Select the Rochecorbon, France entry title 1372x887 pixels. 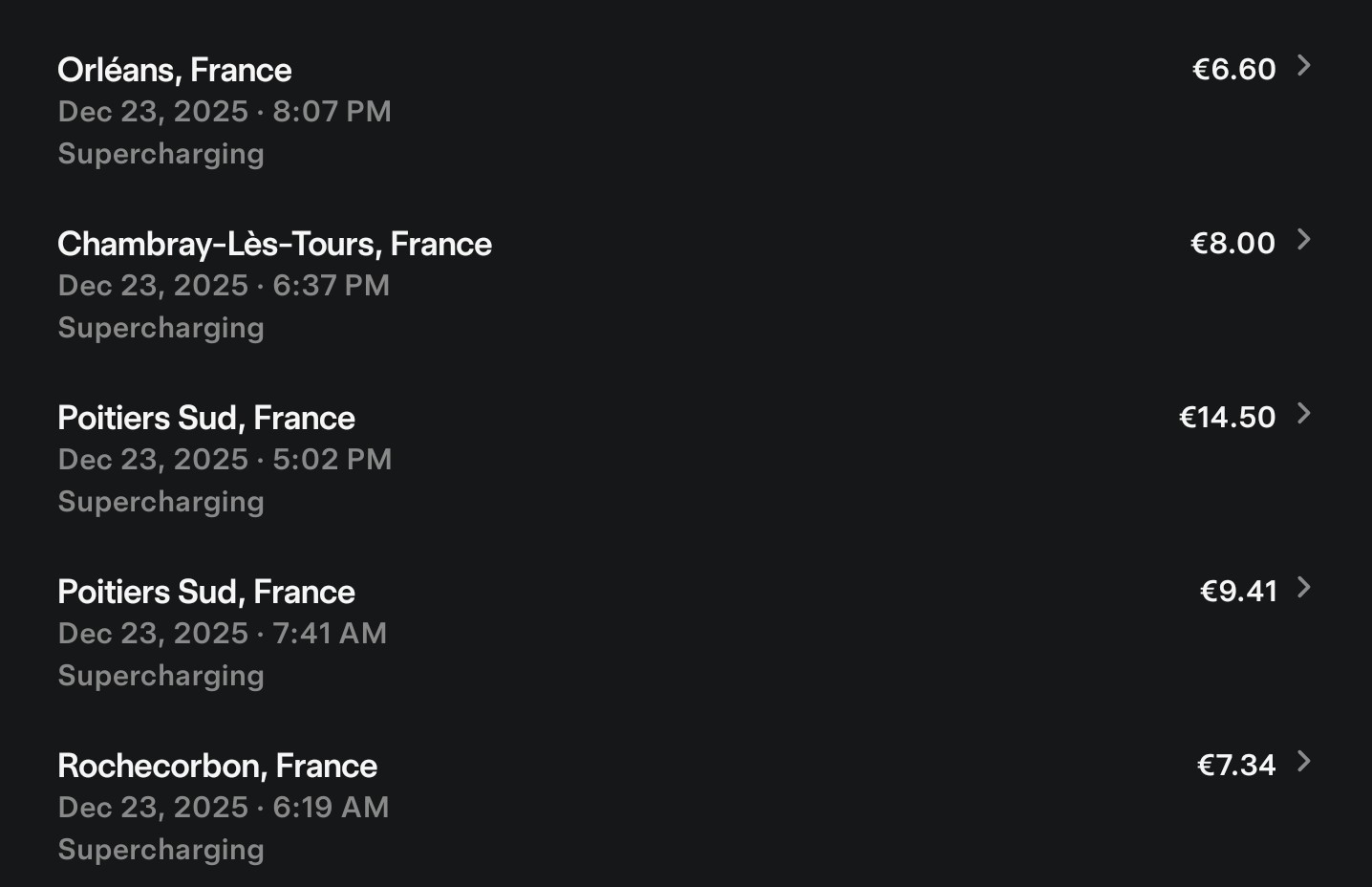click(217, 766)
